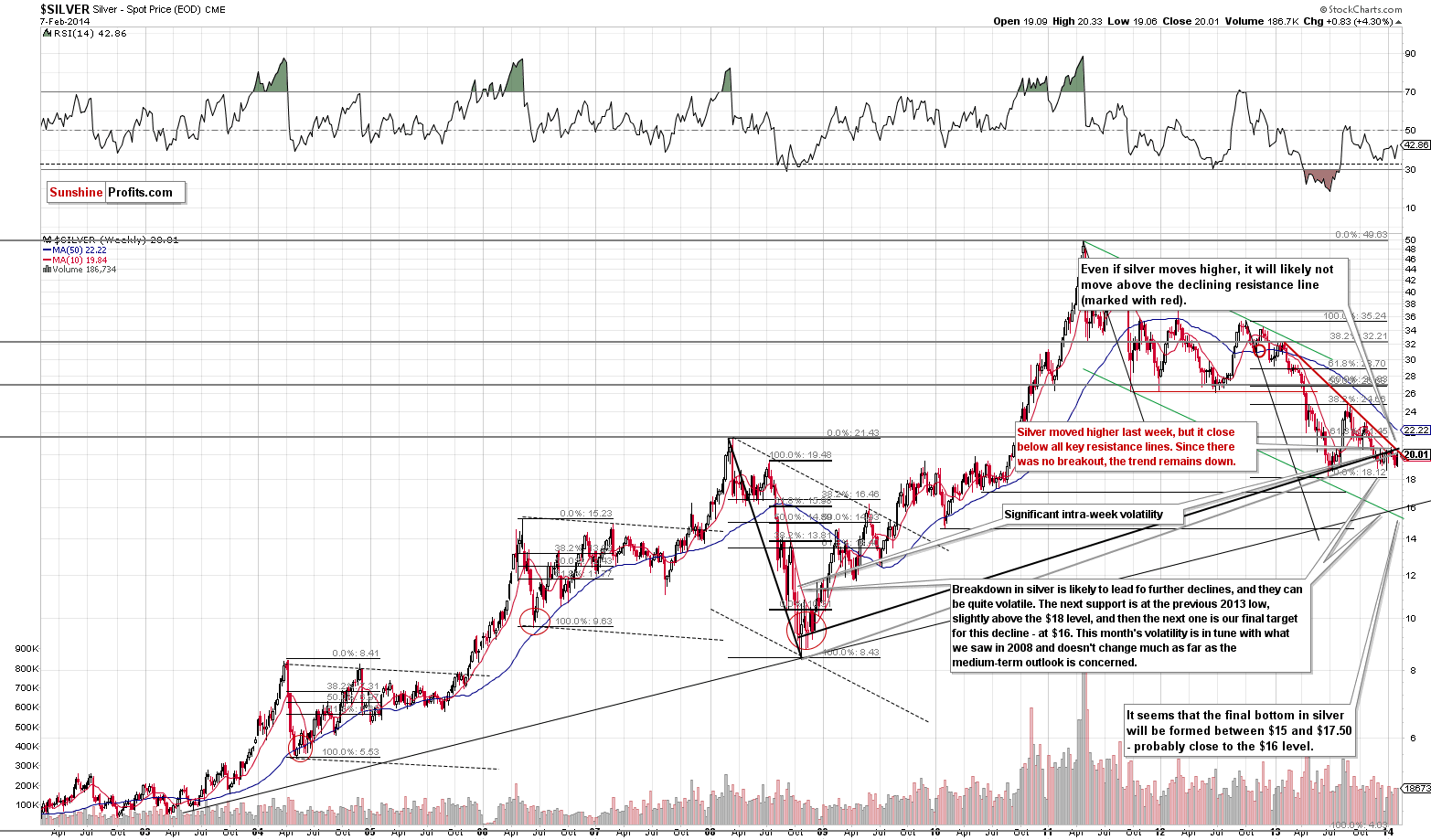Click the Open 19.09 value in header

(x=1020, y=21)
